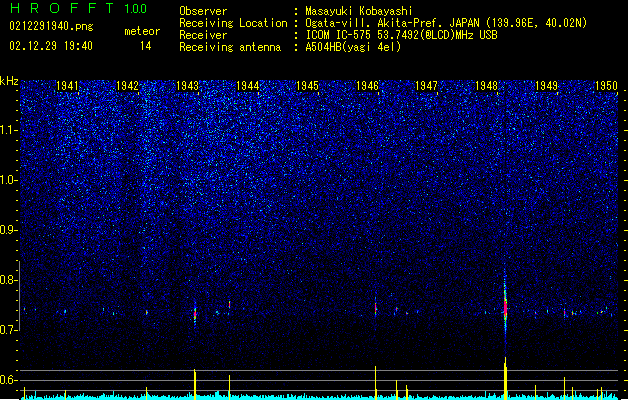The height and width of the screenshot is (400, 629).
Task: Select the 0.9 frequency axis label
Action: pyautogui.click(x=8, y=230)
